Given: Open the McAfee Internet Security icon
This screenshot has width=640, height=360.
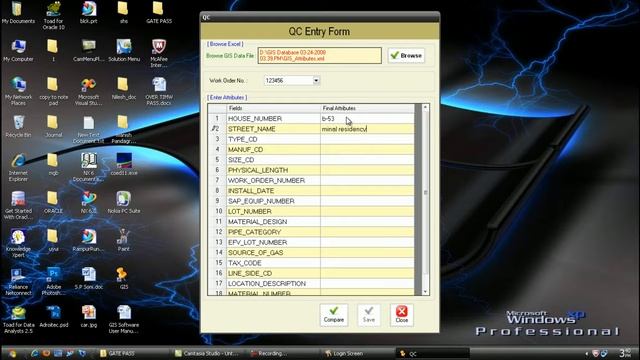Looking at the screenshot, I should 159,53.
